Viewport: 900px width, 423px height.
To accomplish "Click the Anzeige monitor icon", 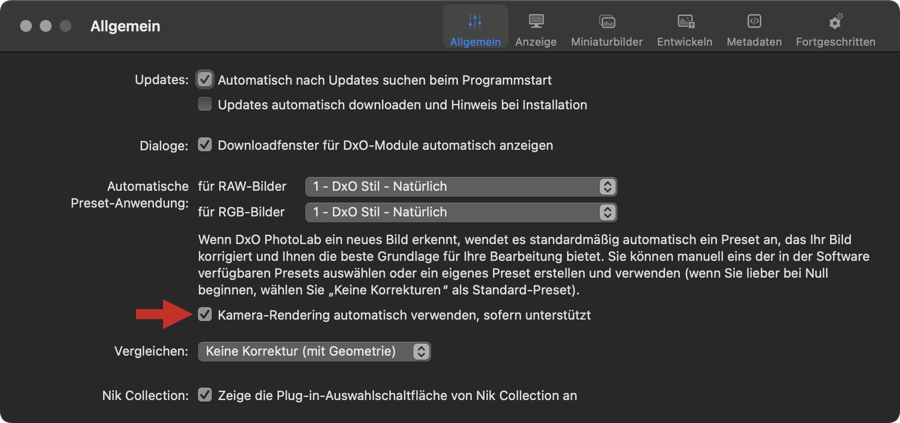I will pyautogui.click(x=536, y=21).
